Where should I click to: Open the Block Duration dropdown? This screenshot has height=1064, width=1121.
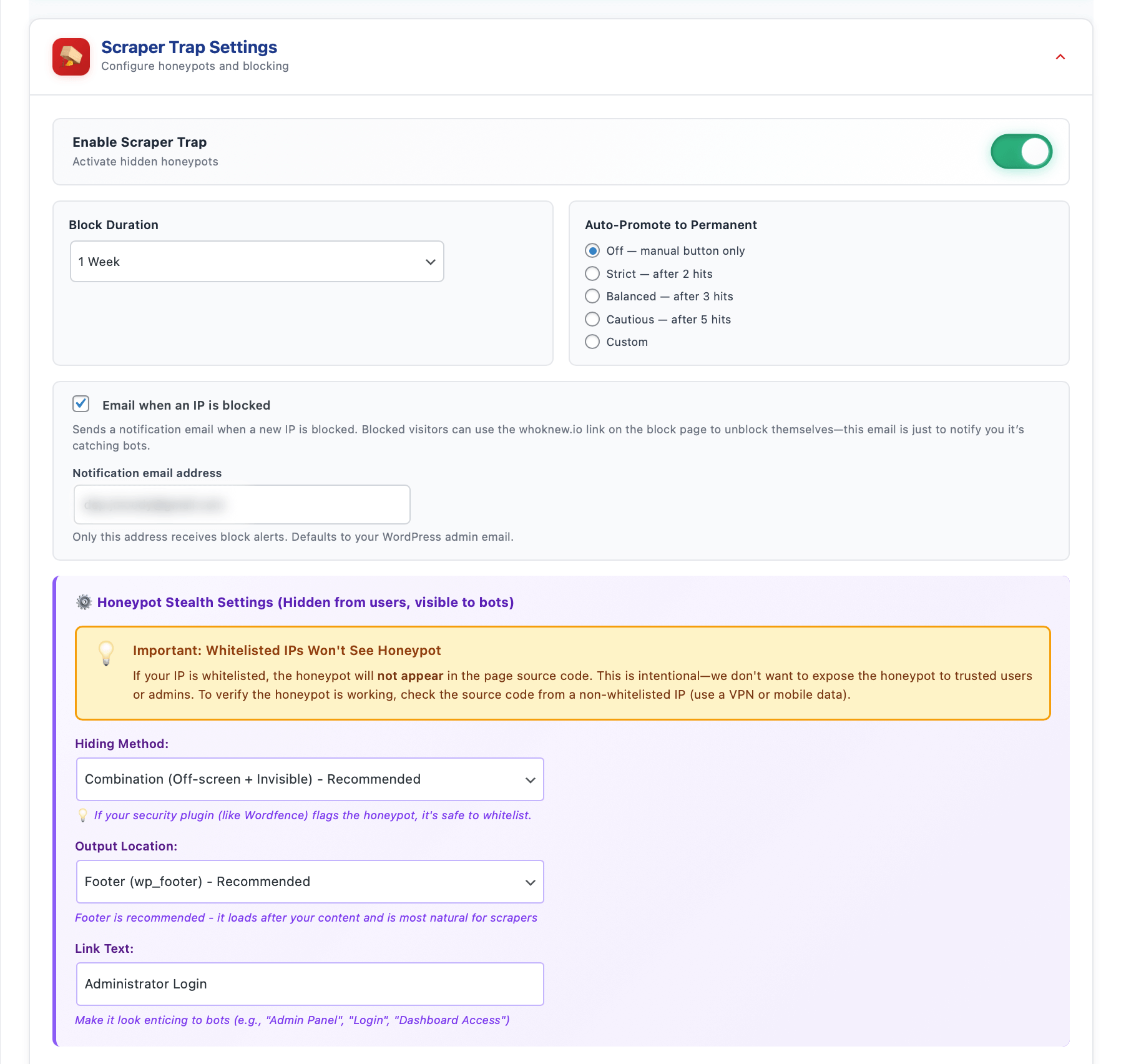coord(257,261)
